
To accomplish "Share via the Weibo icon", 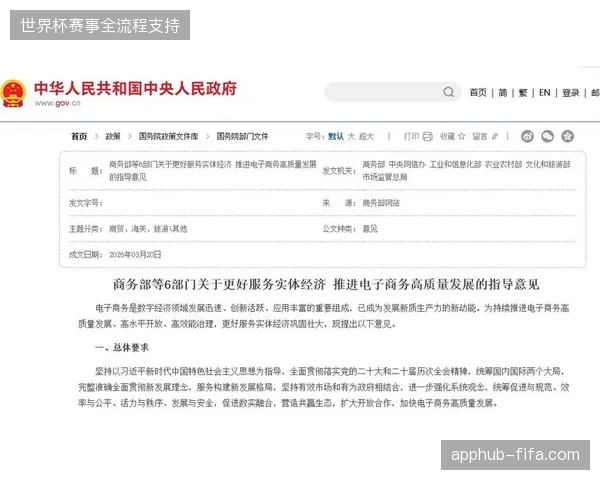I will (x=527, y=136).
